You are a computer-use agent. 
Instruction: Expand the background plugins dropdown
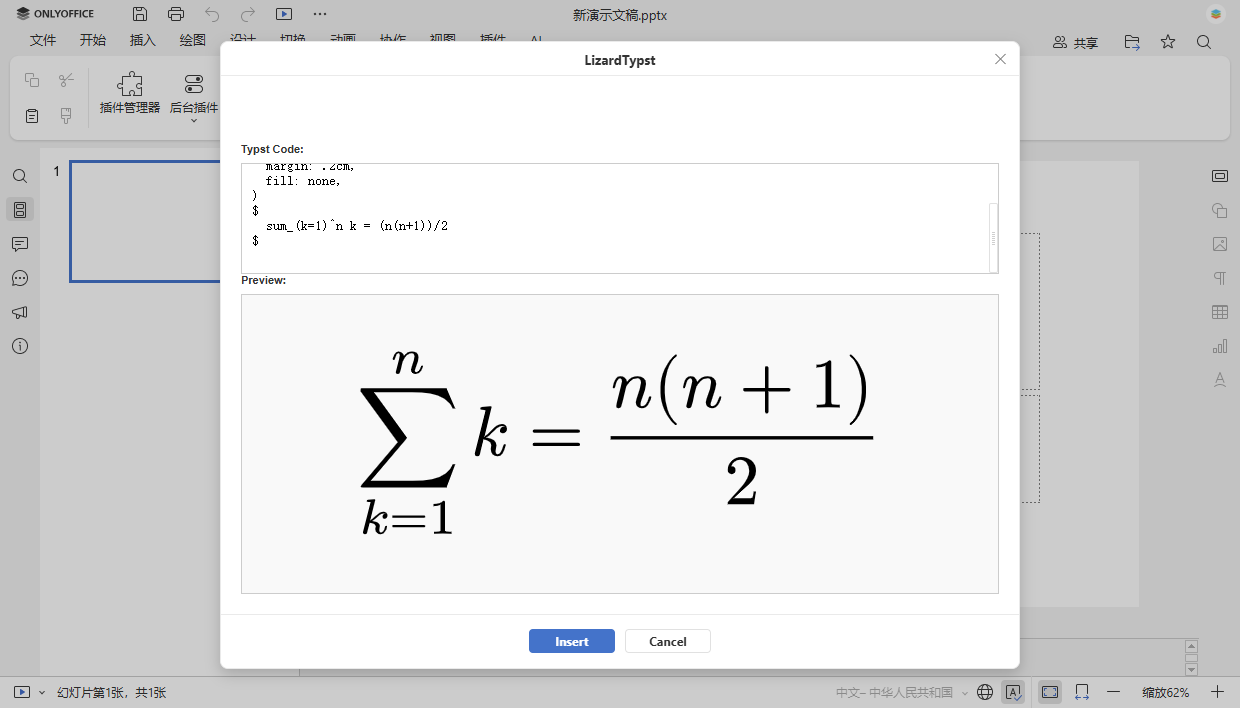point(193,122)
